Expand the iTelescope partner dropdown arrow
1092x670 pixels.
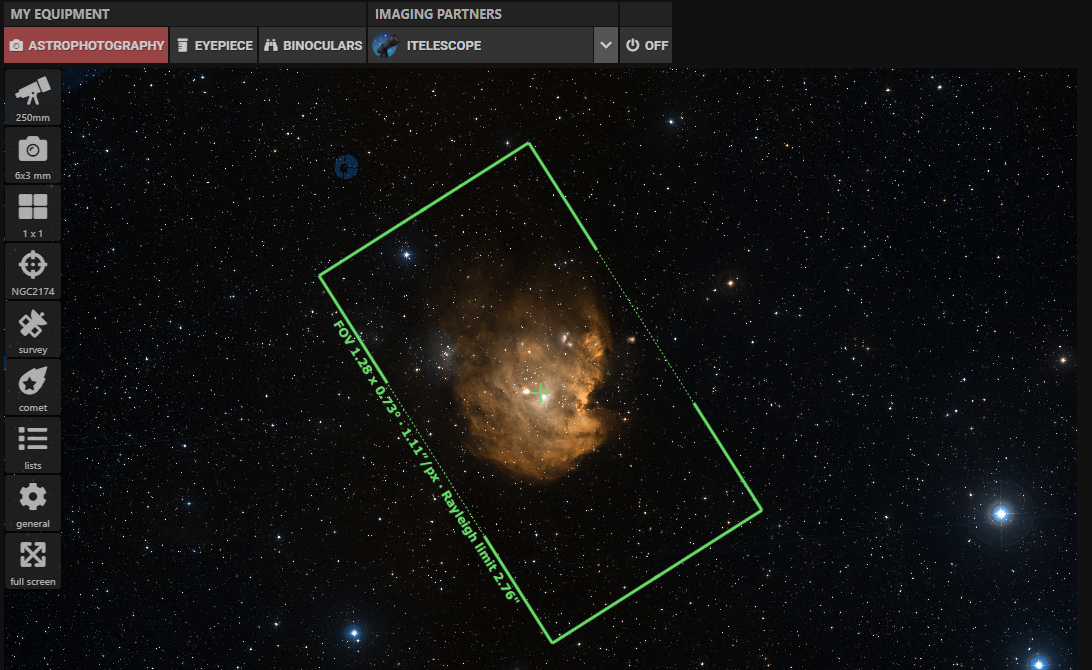click(x=605, y=46)
